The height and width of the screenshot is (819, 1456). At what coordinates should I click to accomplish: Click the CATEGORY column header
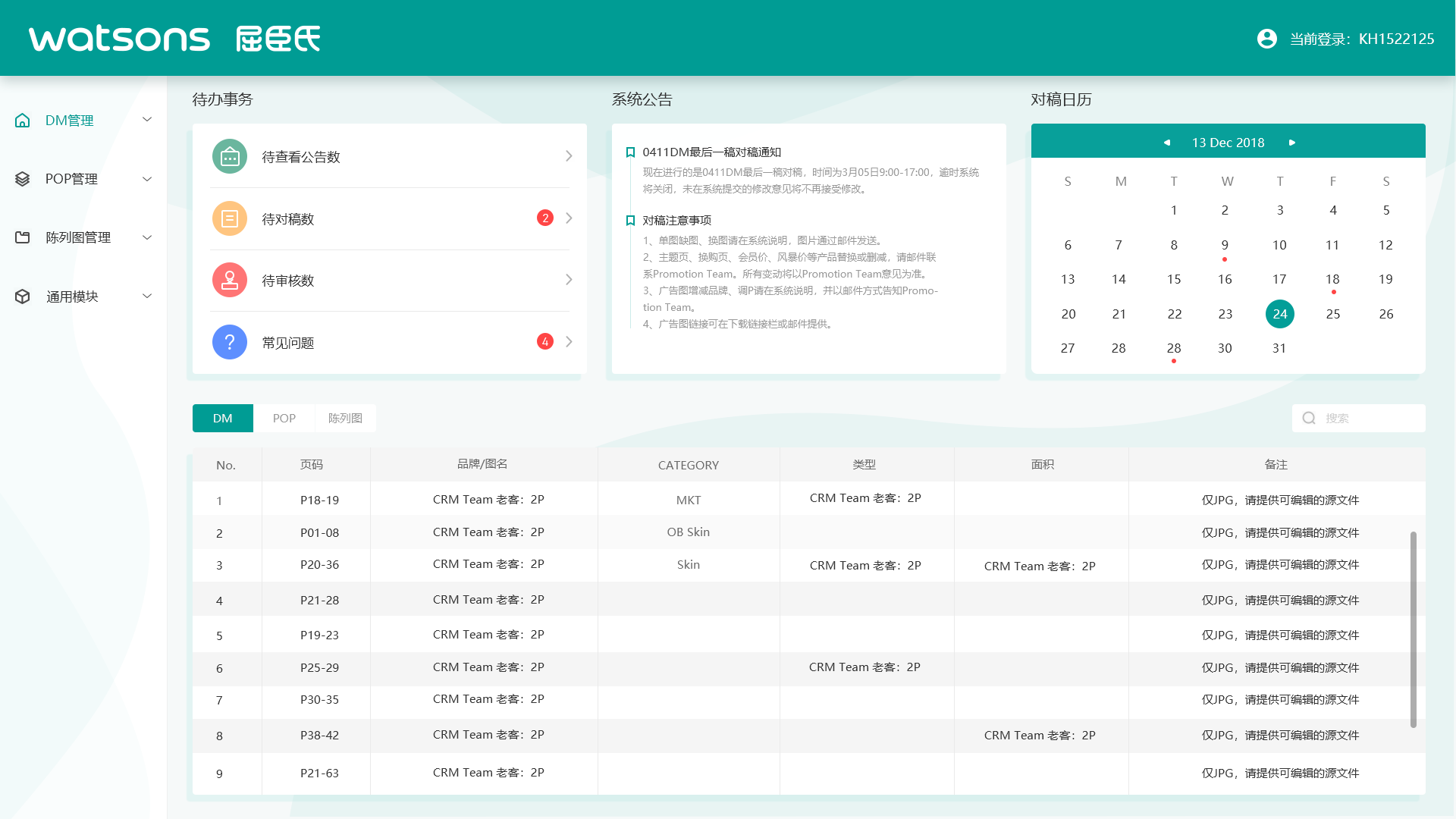689,466
